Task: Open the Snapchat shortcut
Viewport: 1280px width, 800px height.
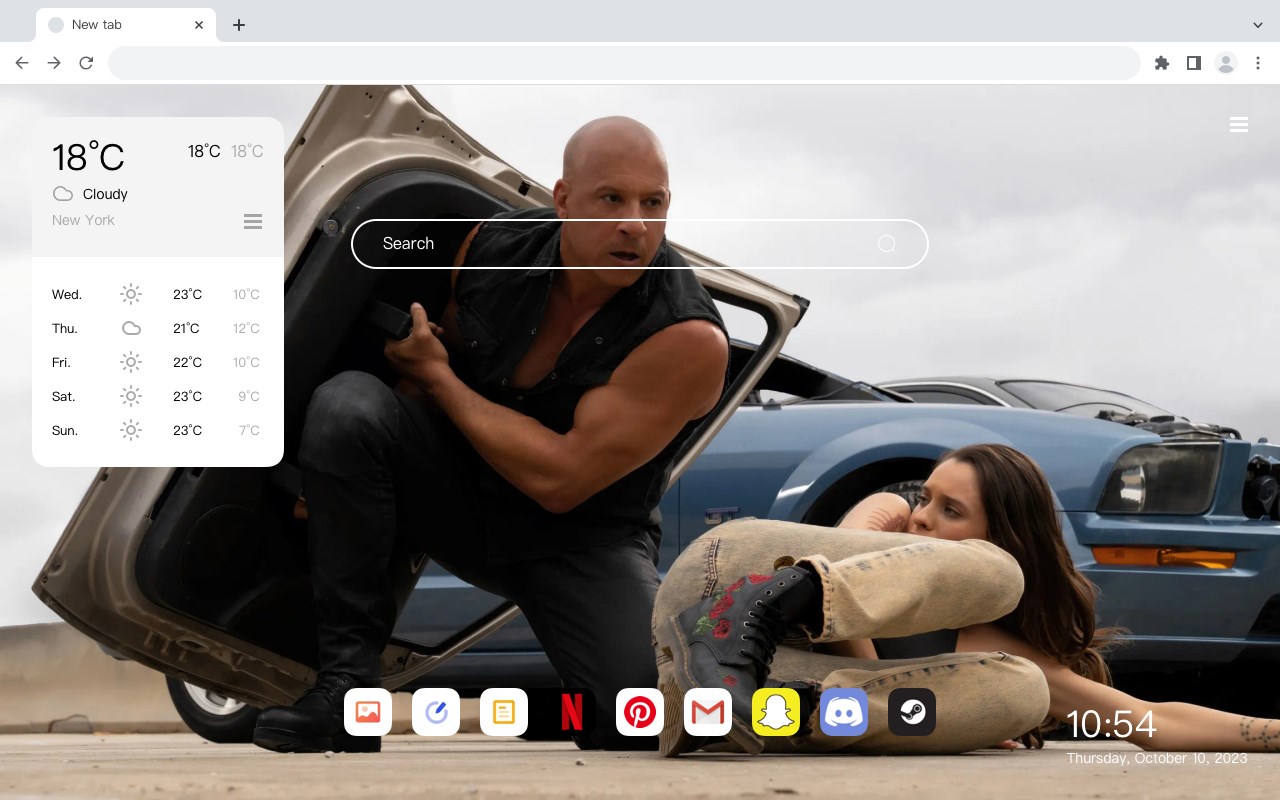Action: click(x=776, y=712)
